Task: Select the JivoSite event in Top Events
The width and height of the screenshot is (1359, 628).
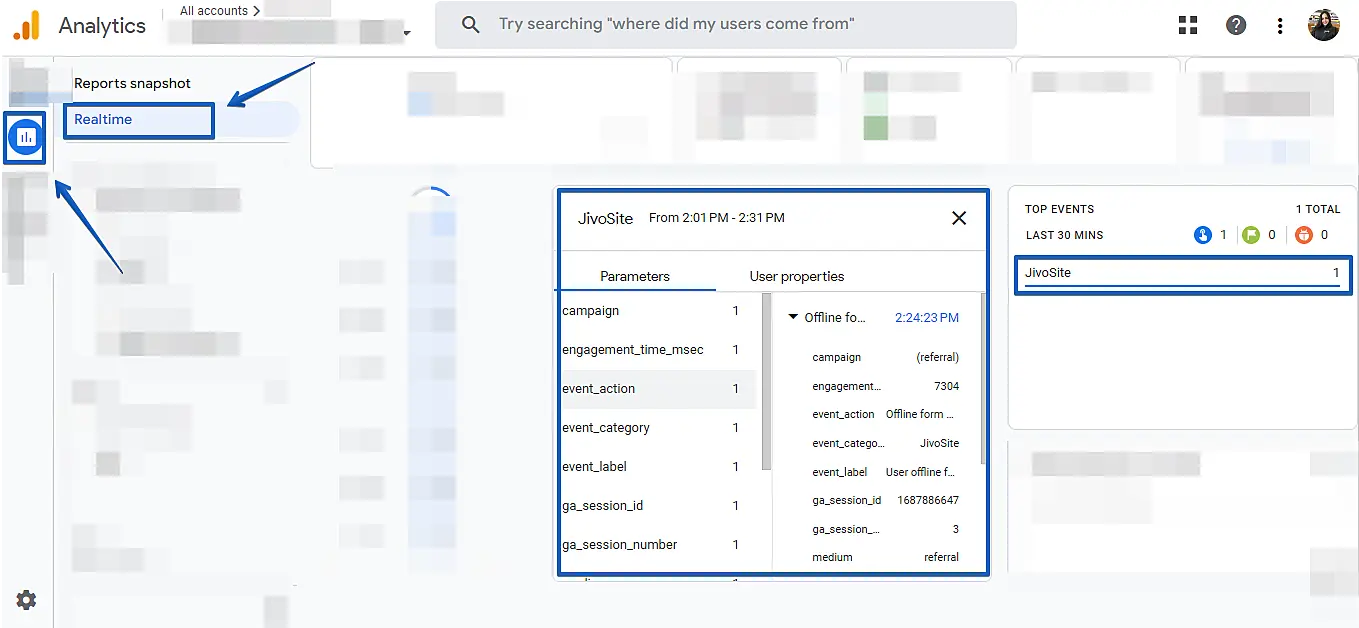Action: [1181, 273]
